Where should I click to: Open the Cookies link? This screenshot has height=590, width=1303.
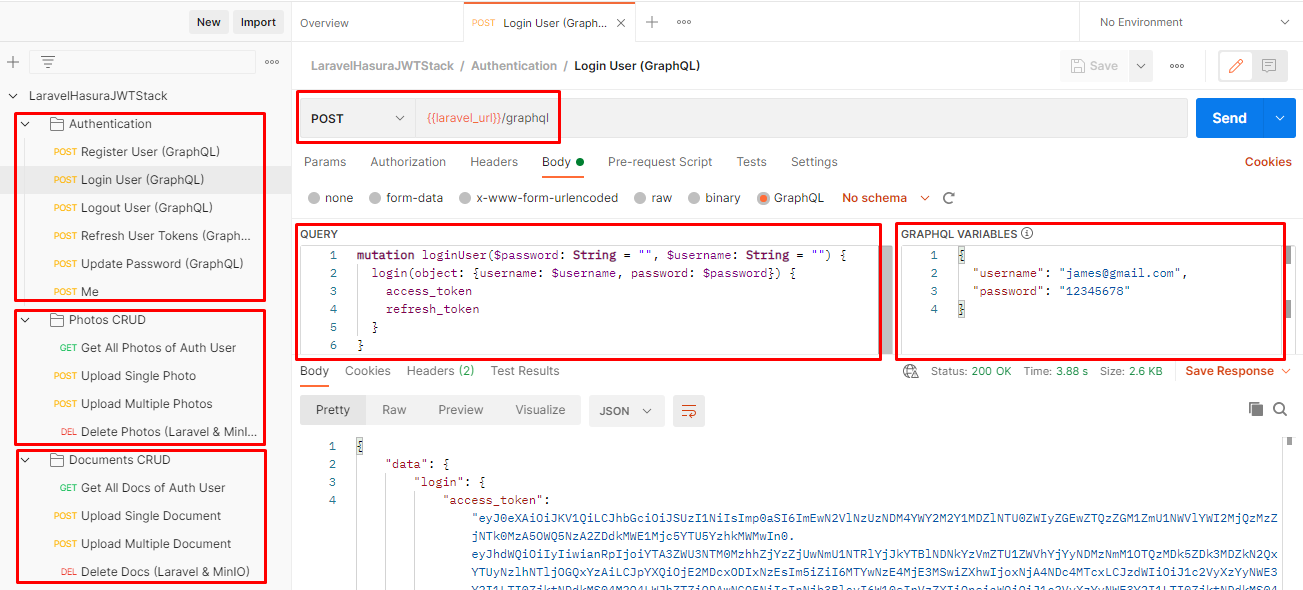1268,162
